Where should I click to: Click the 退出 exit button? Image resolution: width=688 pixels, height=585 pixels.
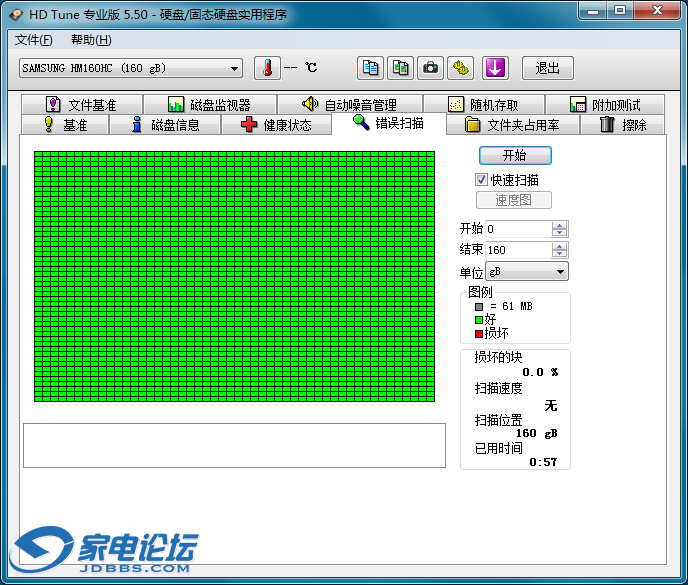pyautogui.click(x=547, y=68)
